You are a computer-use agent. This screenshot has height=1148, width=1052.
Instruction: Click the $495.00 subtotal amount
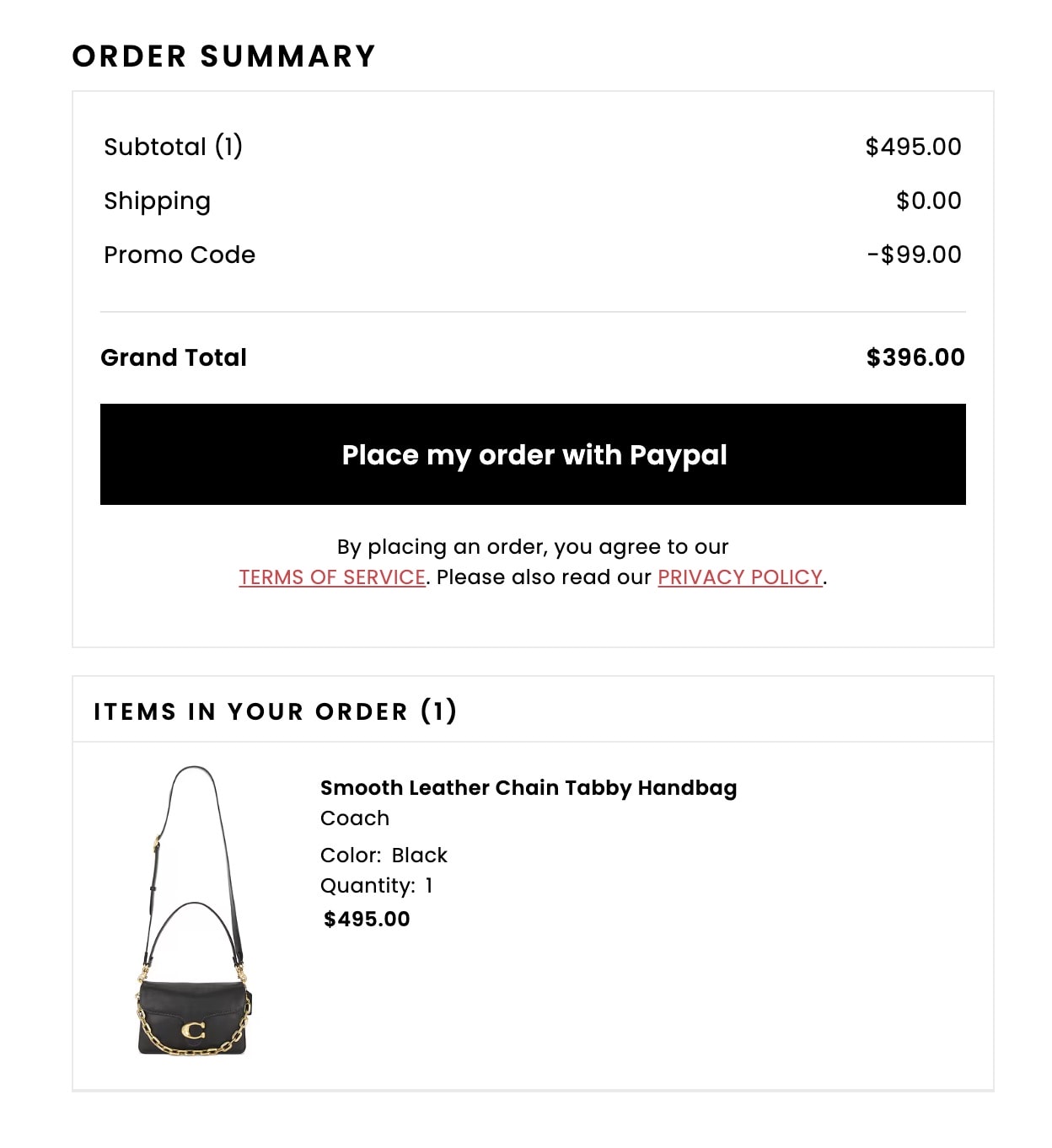click(913, 147)
